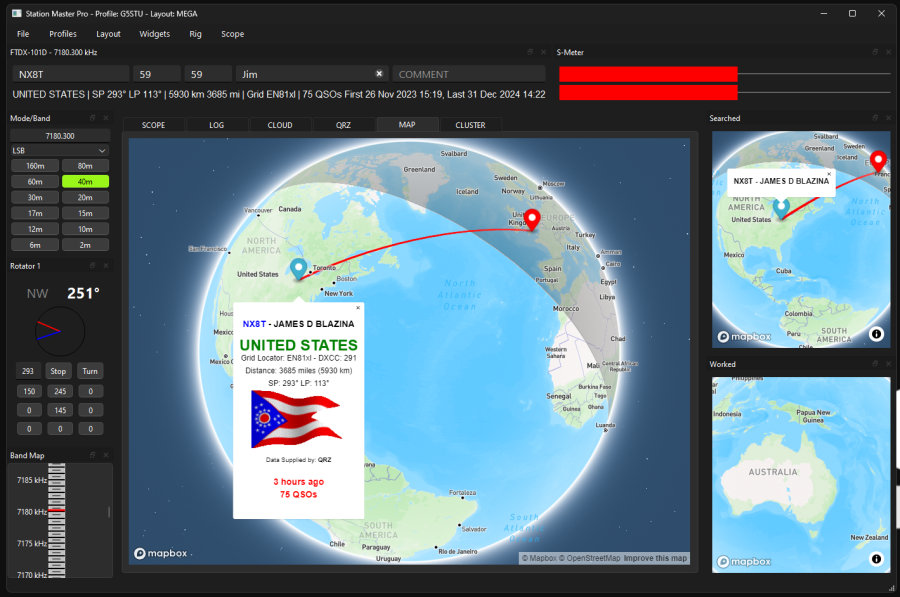Switch to the LOG tab

(216, 125)
